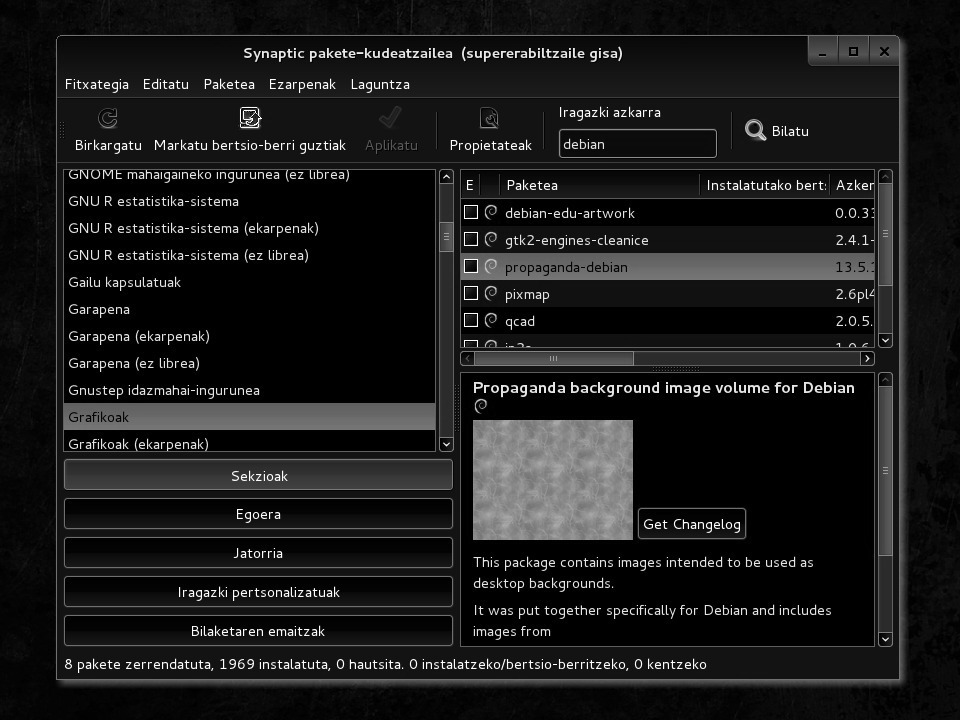The width and height of the screenshot is (960, 720).
Task: Sort by Instalatutako bertsioa column header
Action: [765, 185]
